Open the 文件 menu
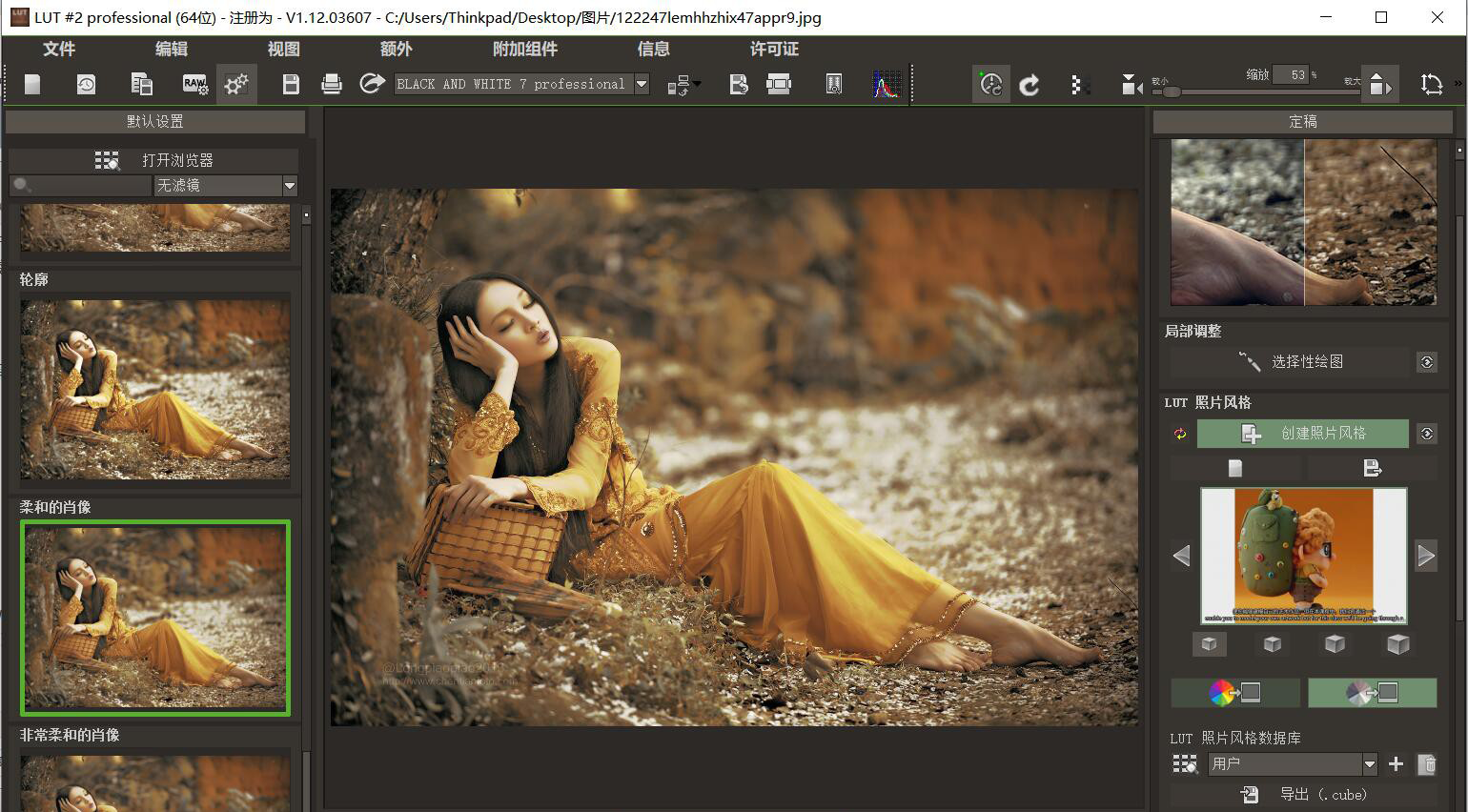Screen dimensions: 1468x812 [59, 49]
